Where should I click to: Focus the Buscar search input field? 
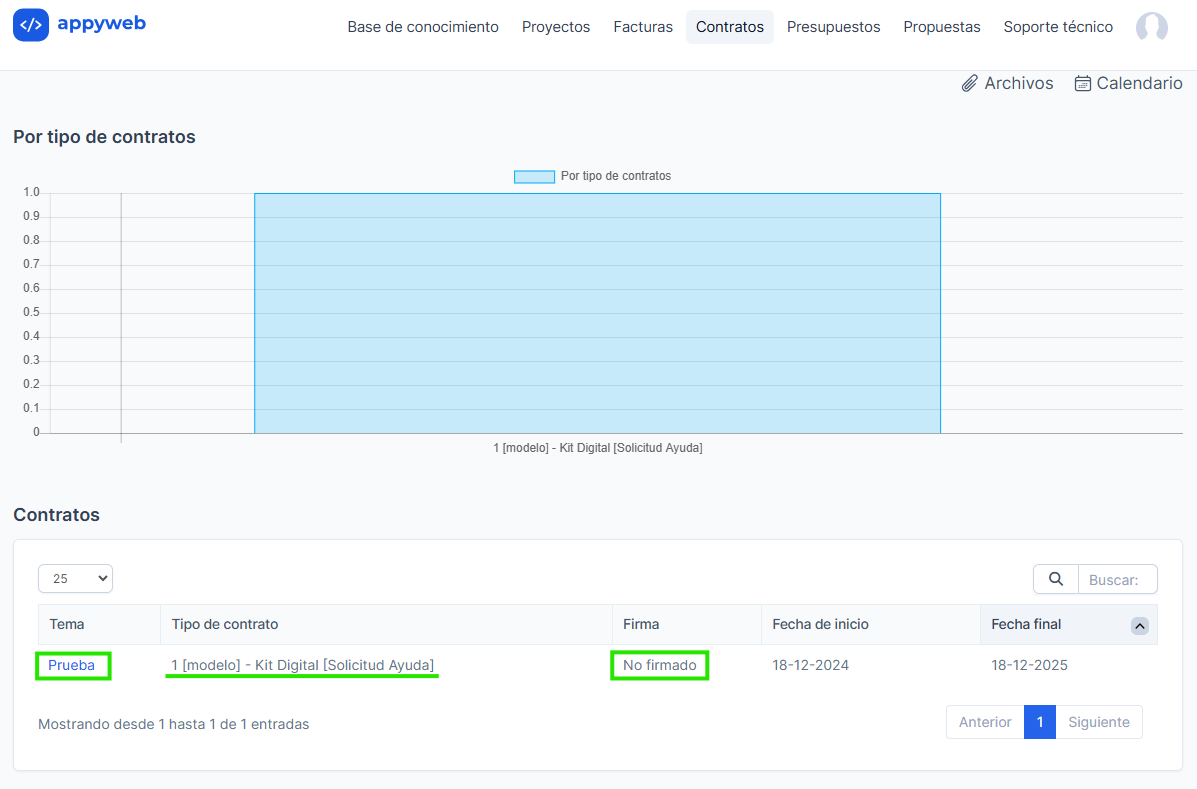click(1117, 579)
